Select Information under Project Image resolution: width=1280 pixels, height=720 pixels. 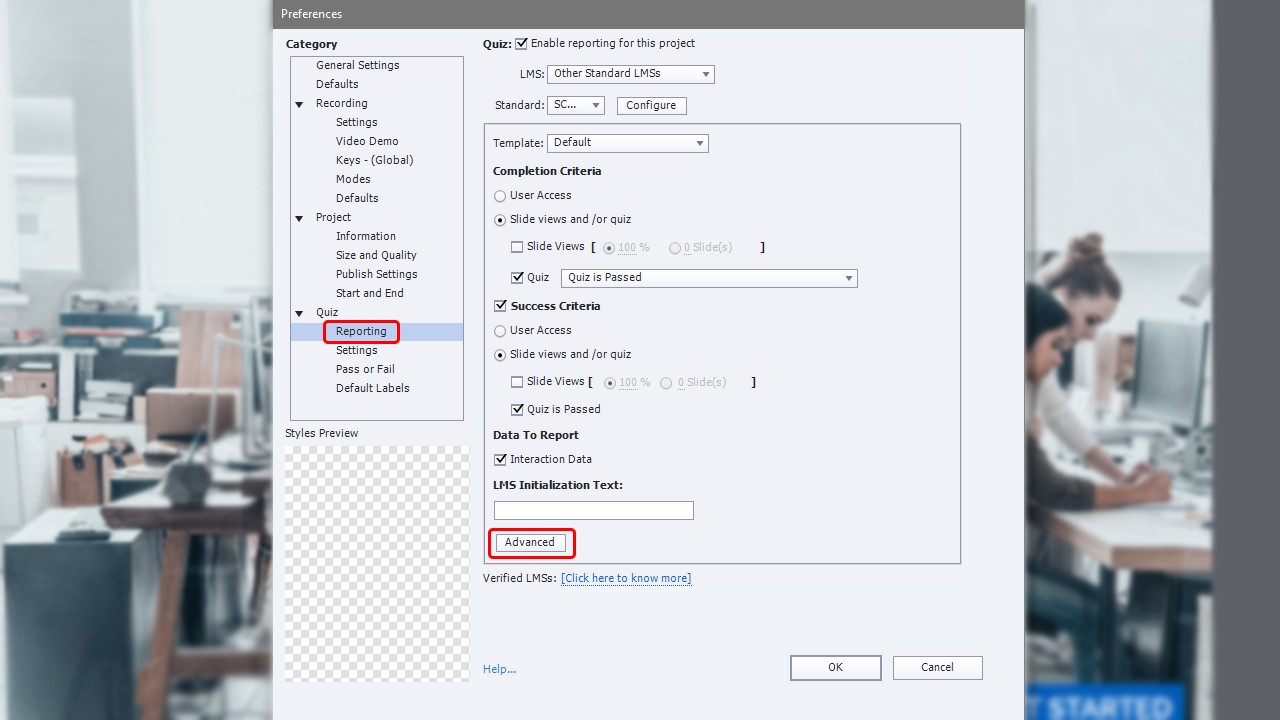coord(366,236)
